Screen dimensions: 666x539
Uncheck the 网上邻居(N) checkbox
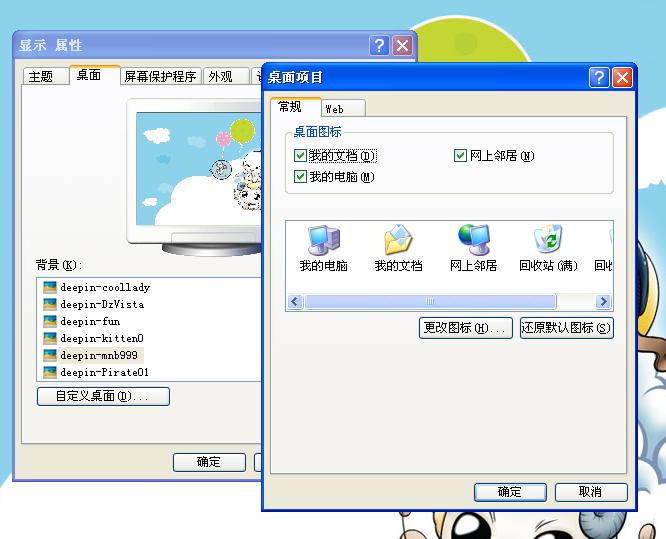[x=460, y=156]
